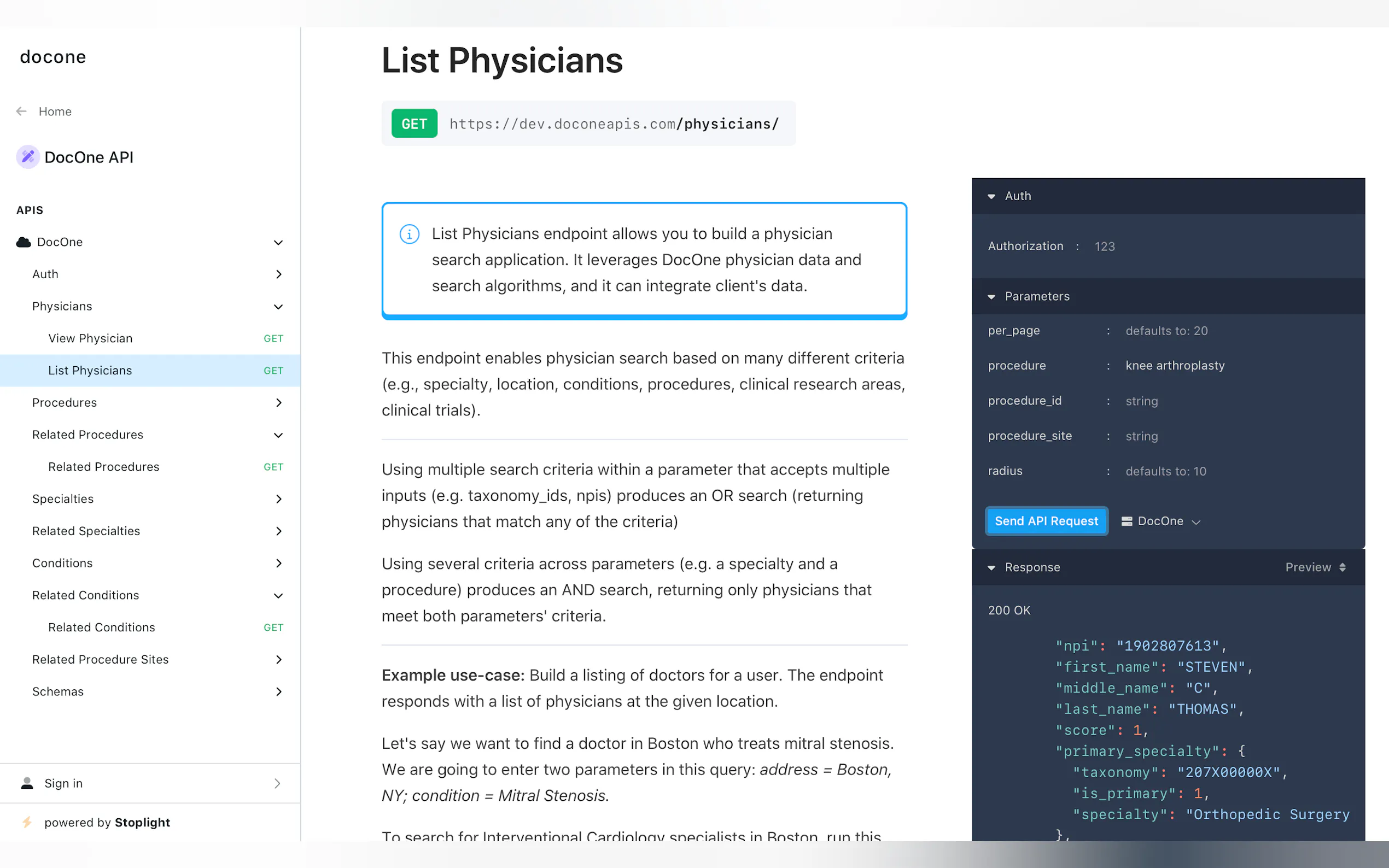This screenshot has height=868, width=1389.
Task: Open View Physician endpoint page
Action: pyautogui.click(x=91, y=338)
